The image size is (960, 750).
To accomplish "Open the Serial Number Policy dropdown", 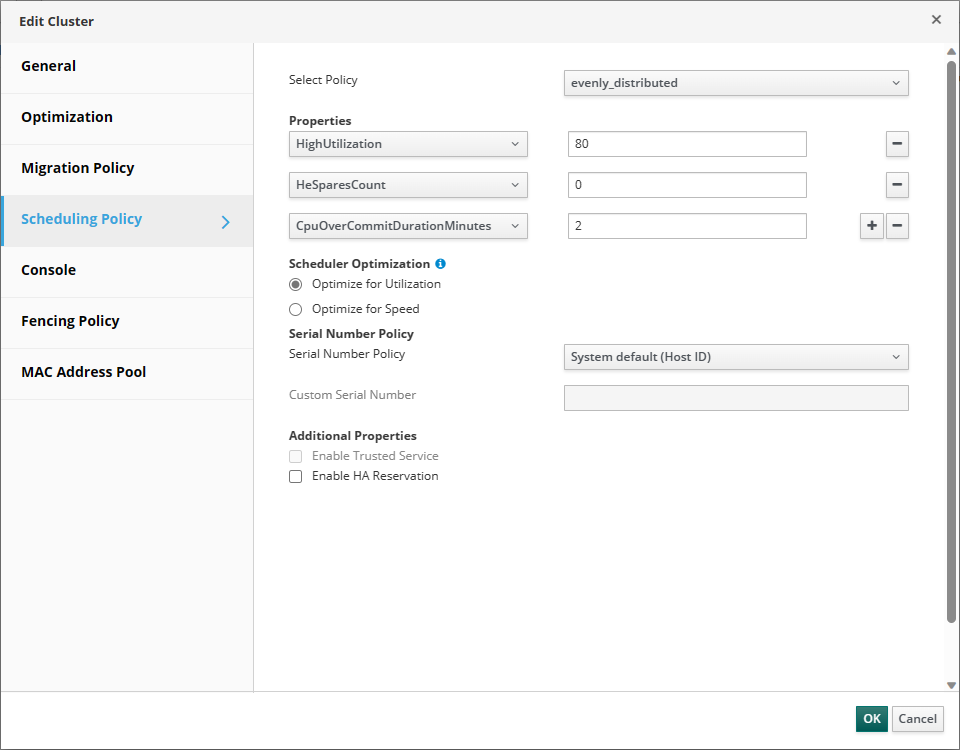I will tap(736, 357).
